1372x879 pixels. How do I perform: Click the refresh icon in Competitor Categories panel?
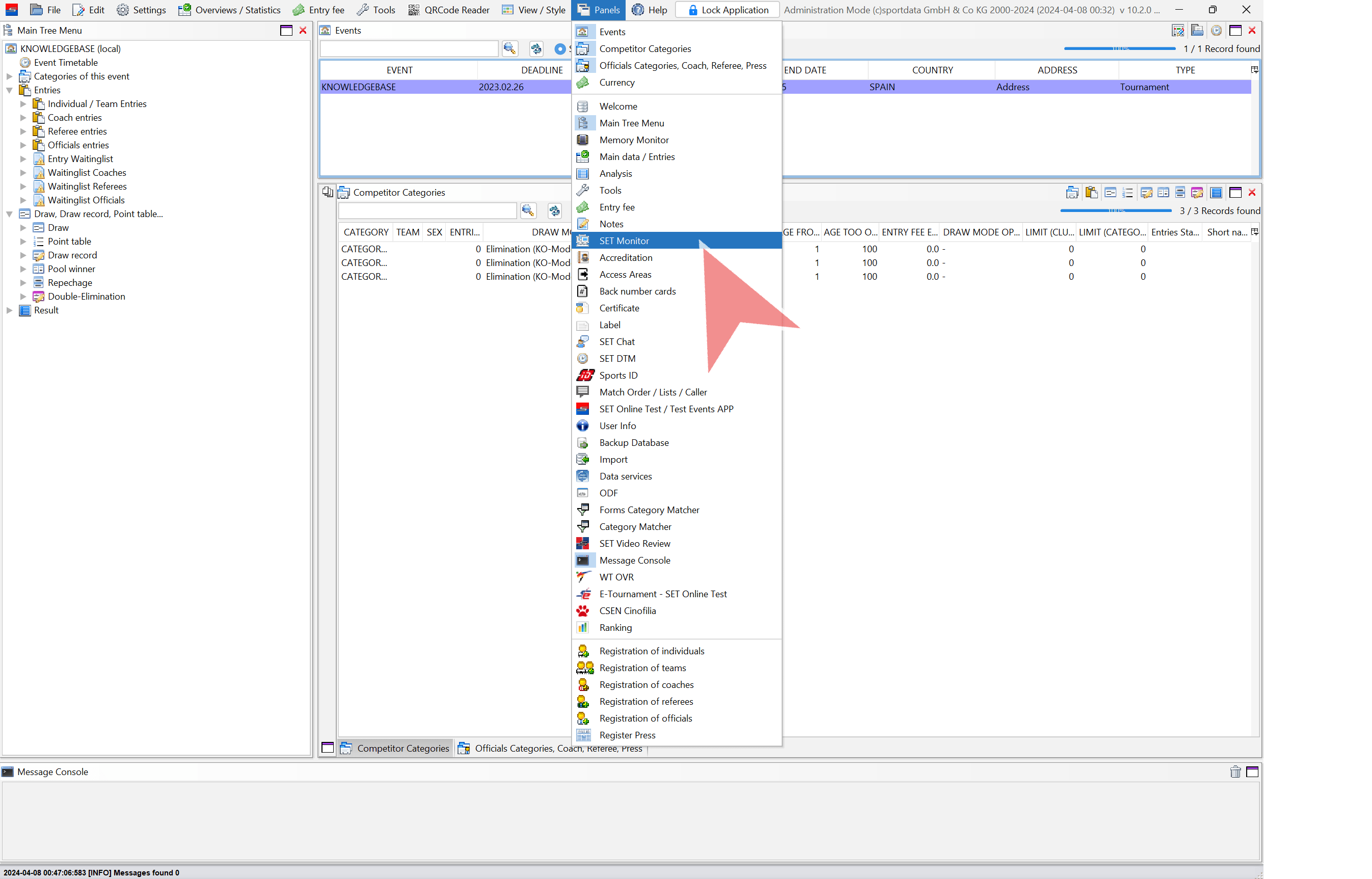[554, 211]
